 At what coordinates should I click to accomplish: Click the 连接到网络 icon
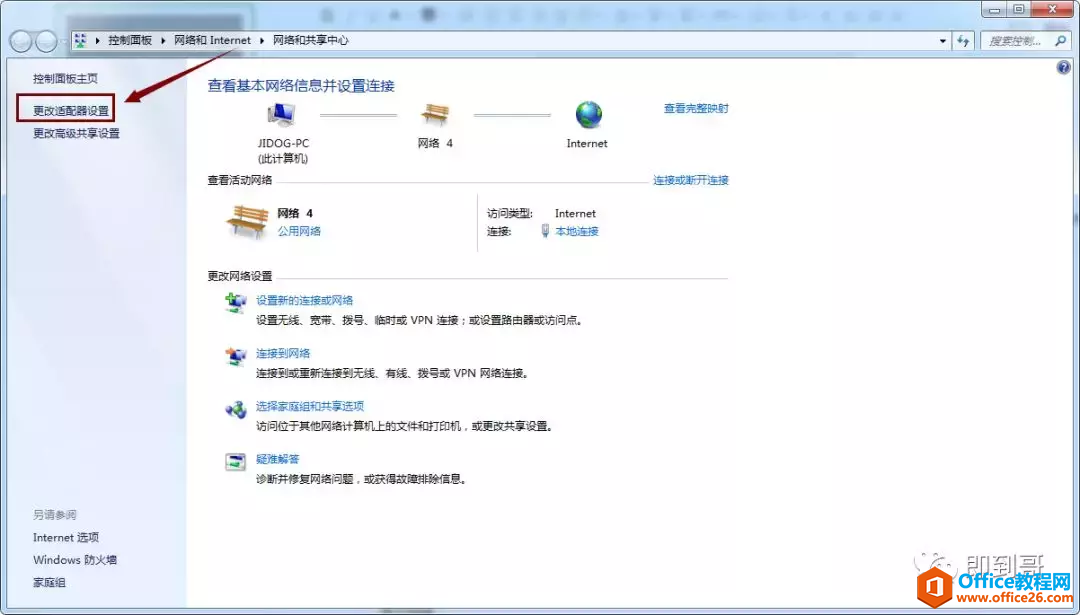236,356
